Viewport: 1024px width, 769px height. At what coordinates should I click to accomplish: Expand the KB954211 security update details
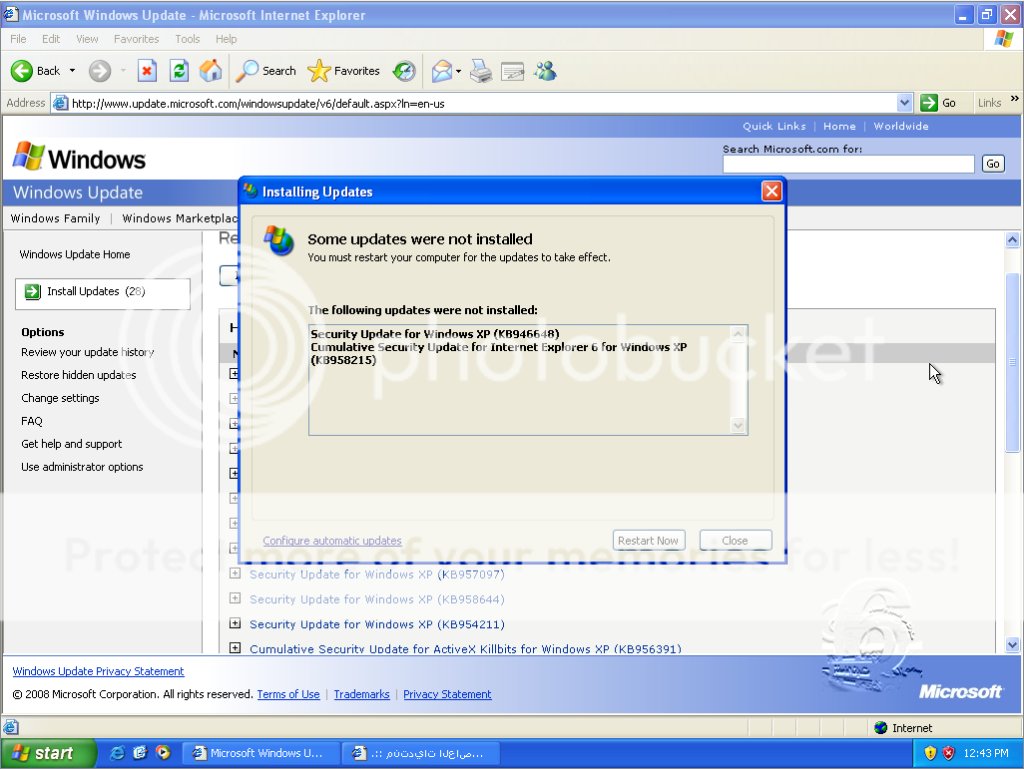(x=235, y=623)
